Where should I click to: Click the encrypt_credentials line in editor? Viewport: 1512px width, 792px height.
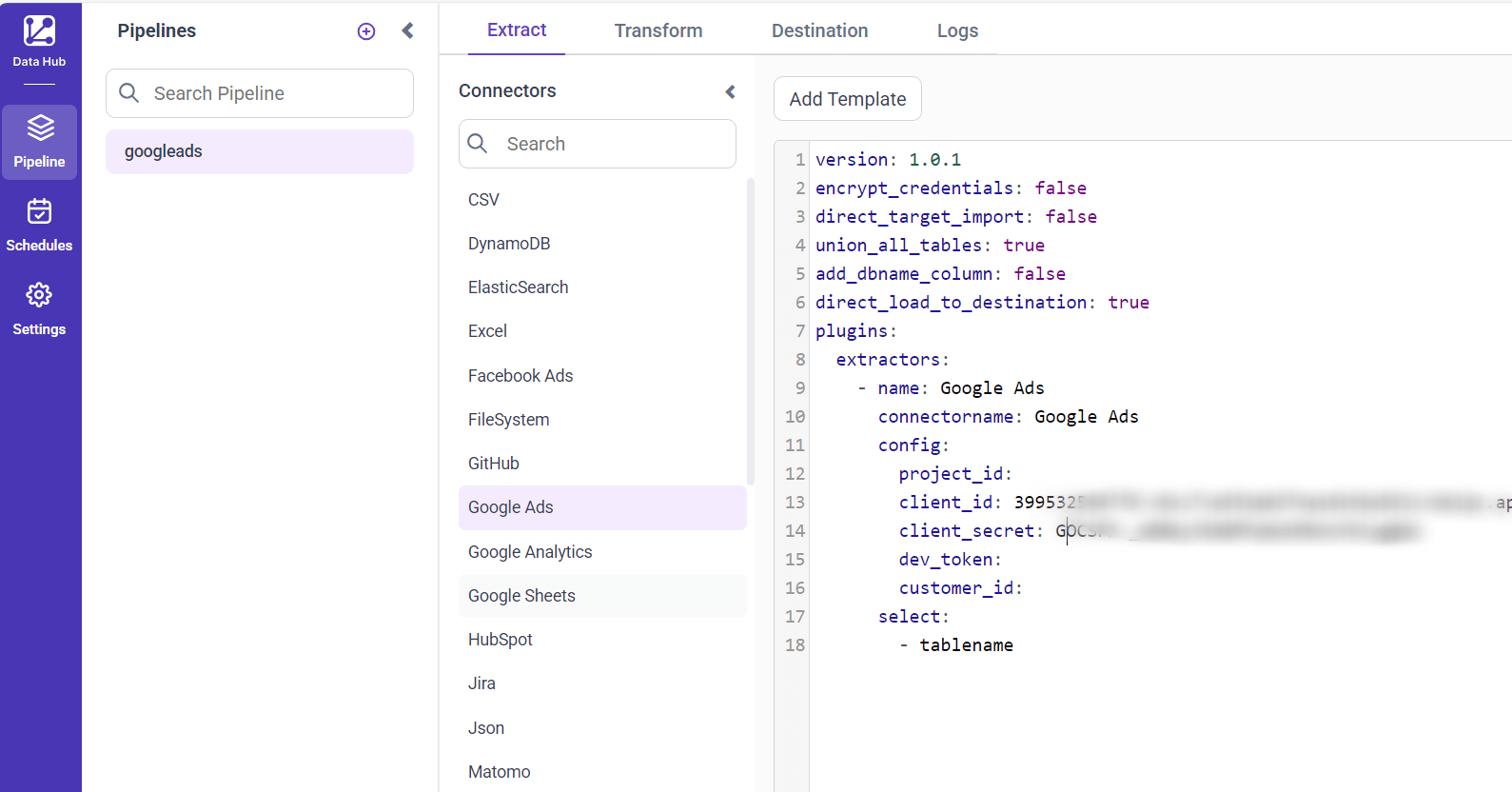pyautogui.click(x=951, y=188)
